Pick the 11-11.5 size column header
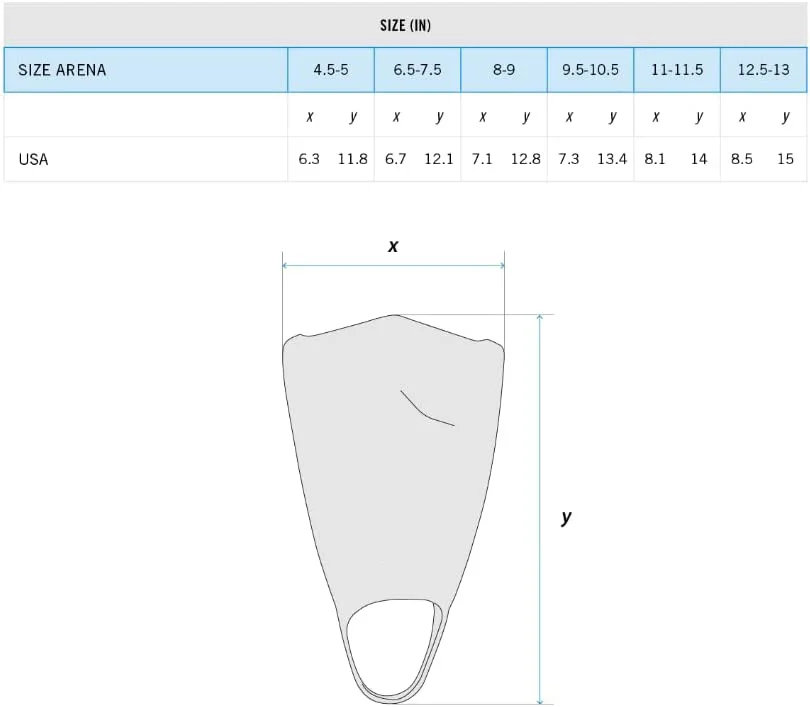 (x=677, y=70)
